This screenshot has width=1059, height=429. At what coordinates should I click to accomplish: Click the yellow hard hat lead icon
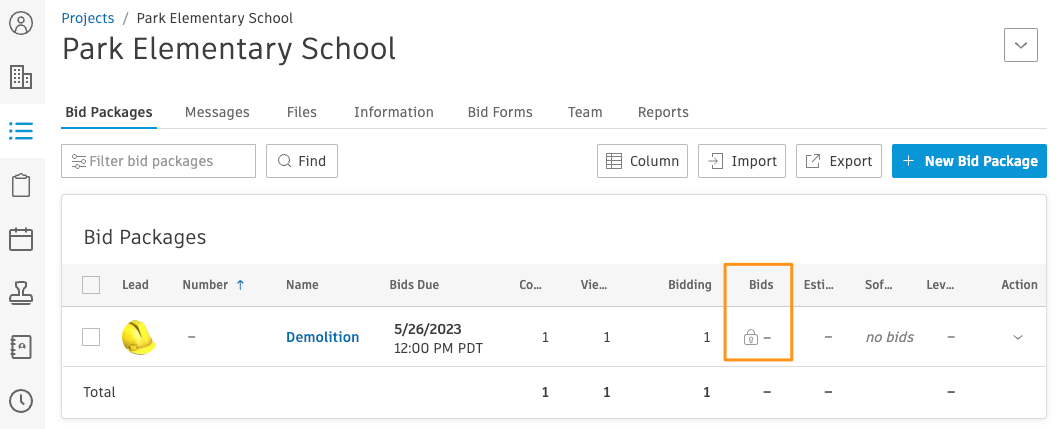coord(137,338)
